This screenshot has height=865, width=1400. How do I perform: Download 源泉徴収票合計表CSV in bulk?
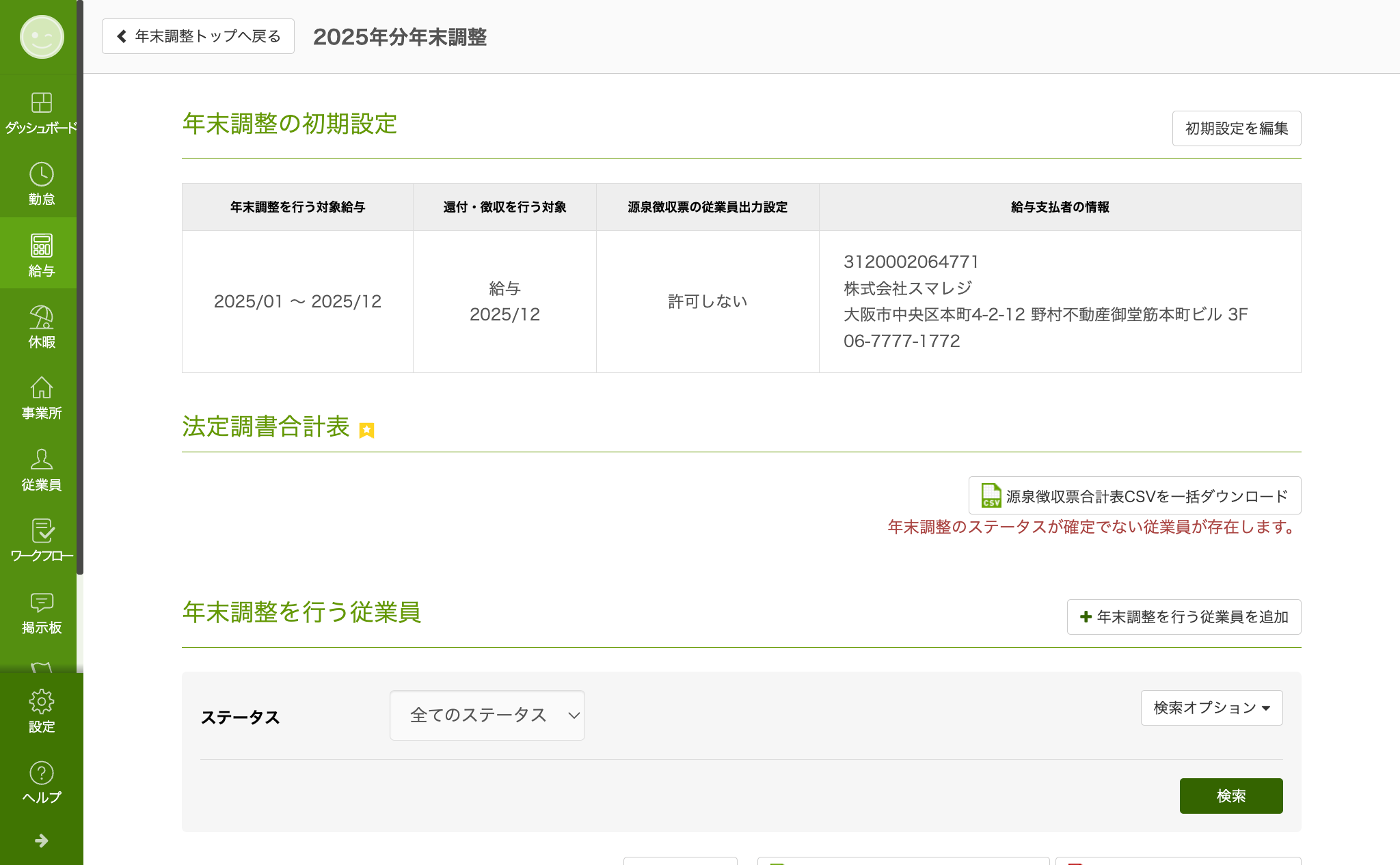click(1134, 496)
